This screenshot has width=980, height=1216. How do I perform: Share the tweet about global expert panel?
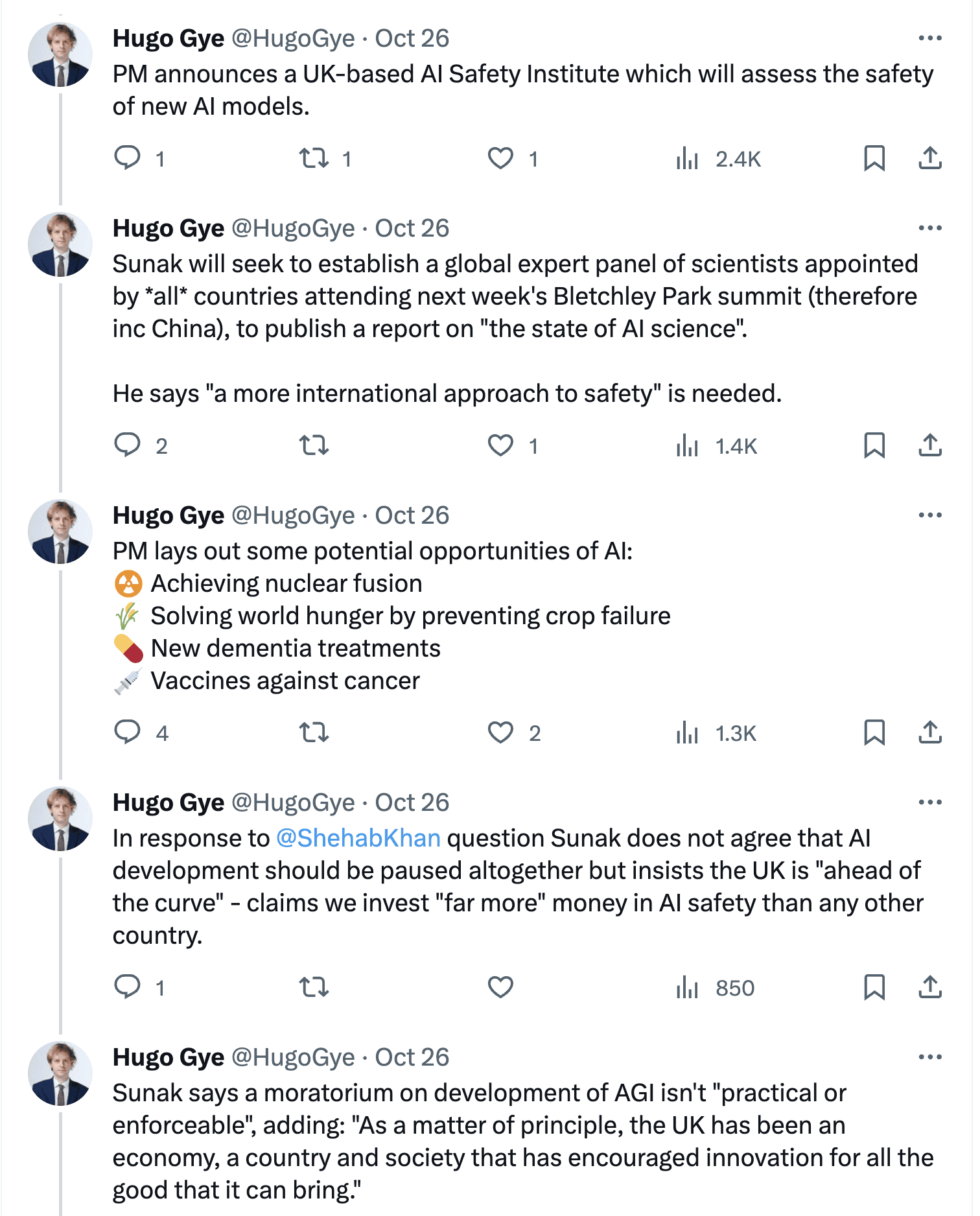tap(930, 445)
